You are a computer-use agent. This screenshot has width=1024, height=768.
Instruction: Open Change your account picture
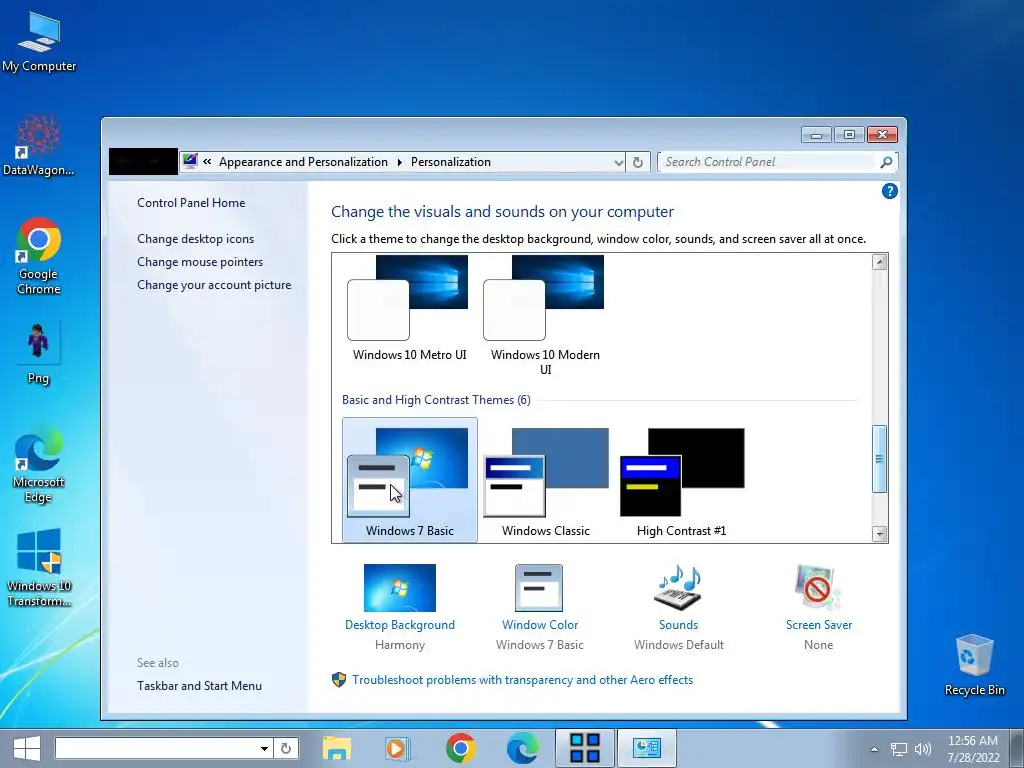(214, 285)
